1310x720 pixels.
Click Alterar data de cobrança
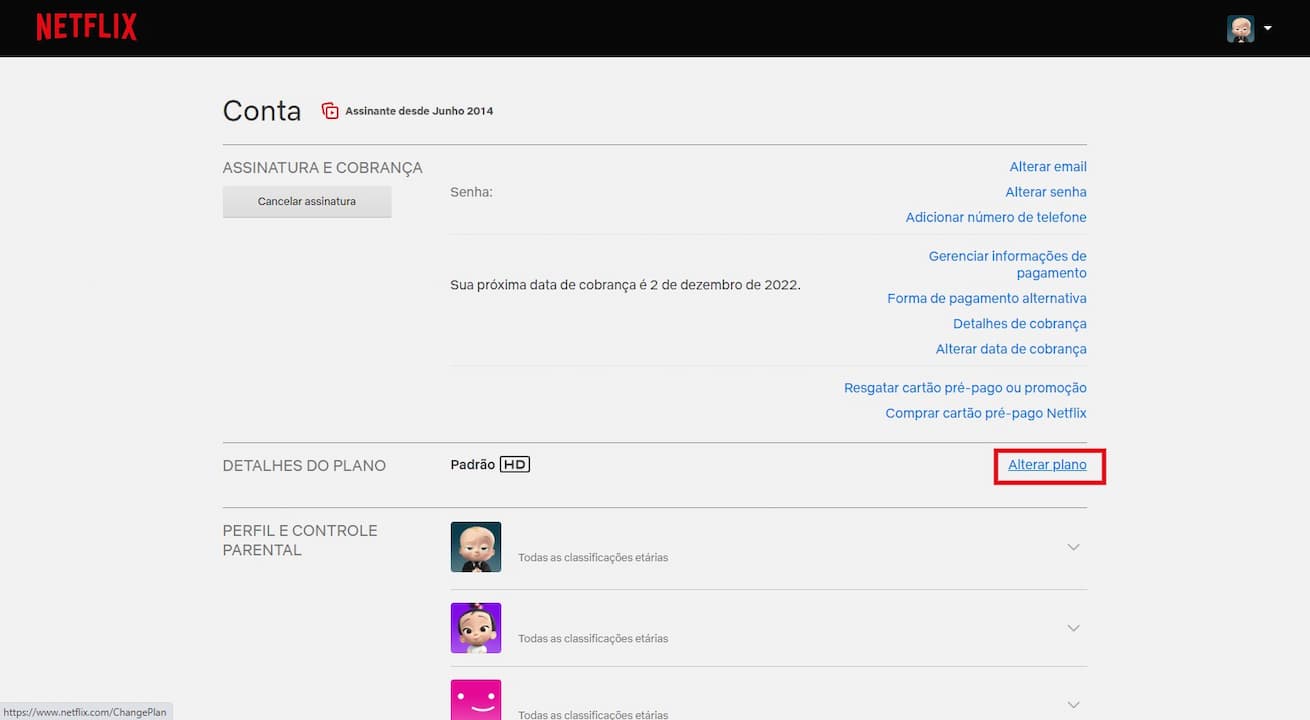coord(1011,349)
